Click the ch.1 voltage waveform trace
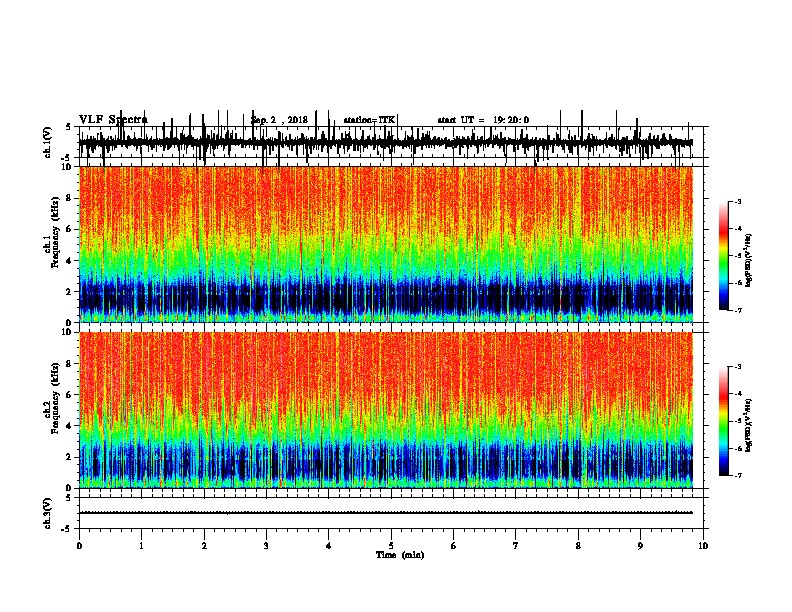Screen dimensions: 792x612 (386, 143)
